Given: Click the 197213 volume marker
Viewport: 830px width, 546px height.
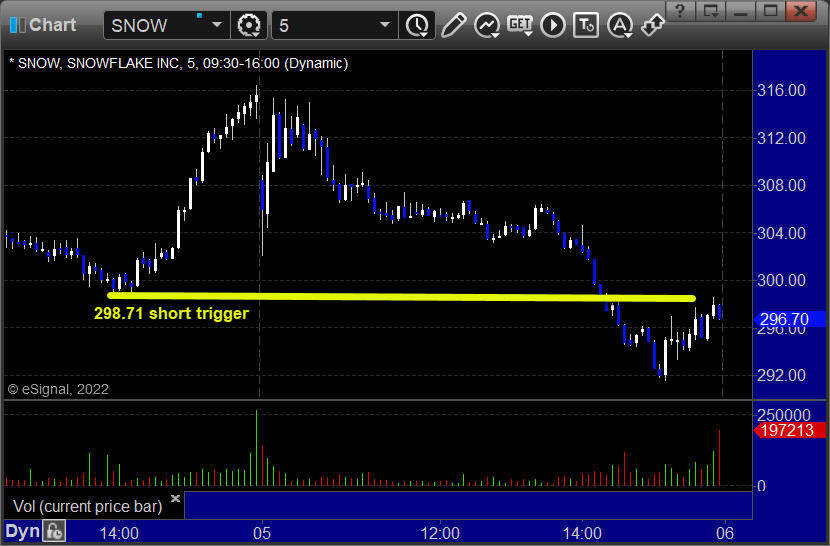Looking at the screenshot, I should coord(789,430).
